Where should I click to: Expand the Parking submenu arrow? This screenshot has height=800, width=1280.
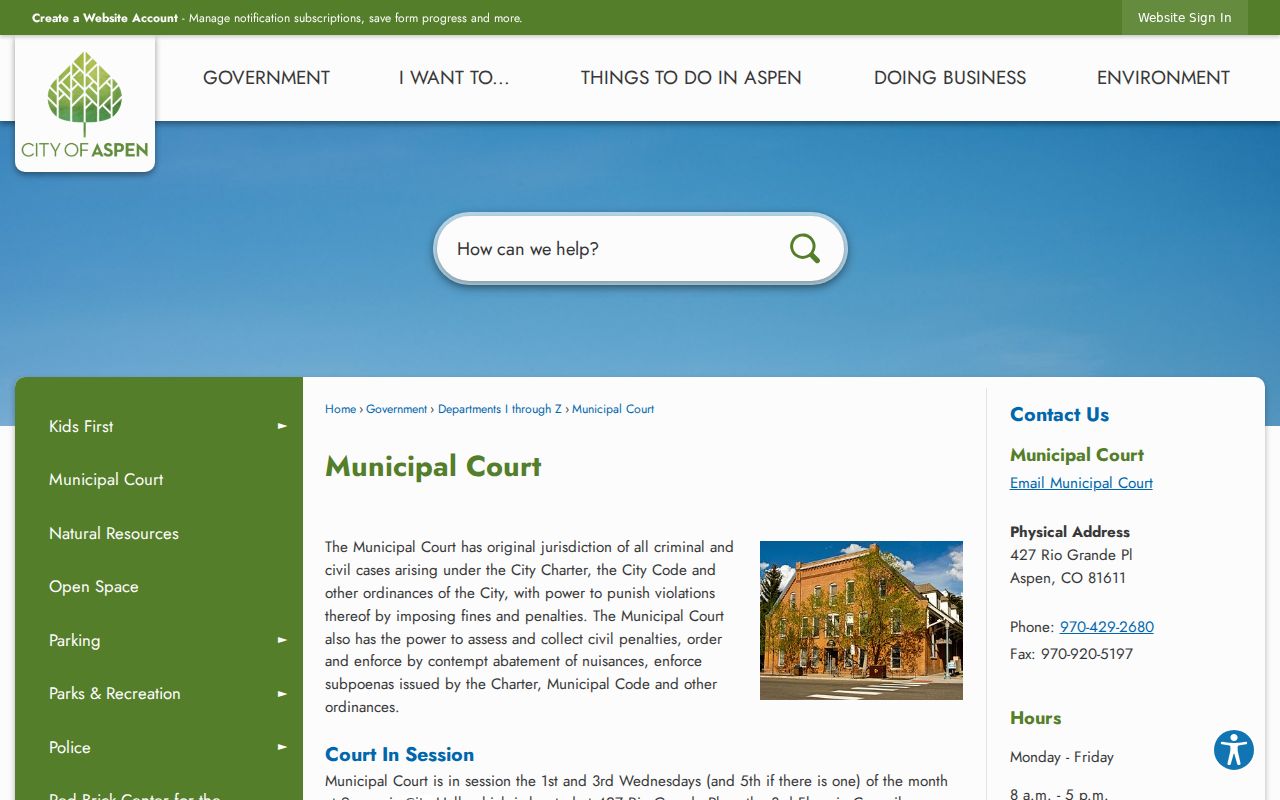coord(282,640)
